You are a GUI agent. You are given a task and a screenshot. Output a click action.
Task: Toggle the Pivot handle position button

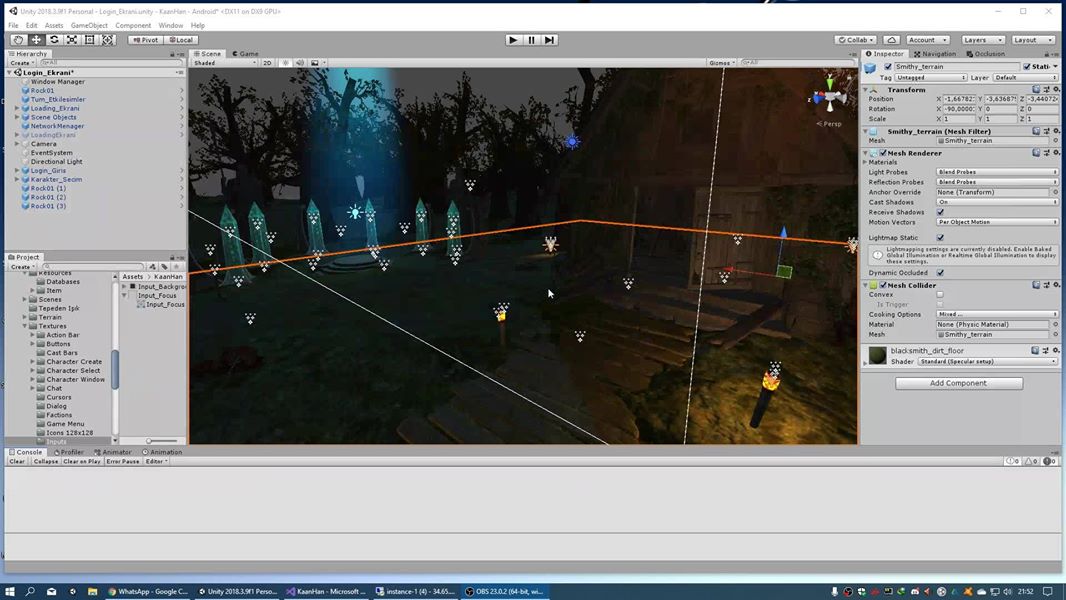click(145, 40)
